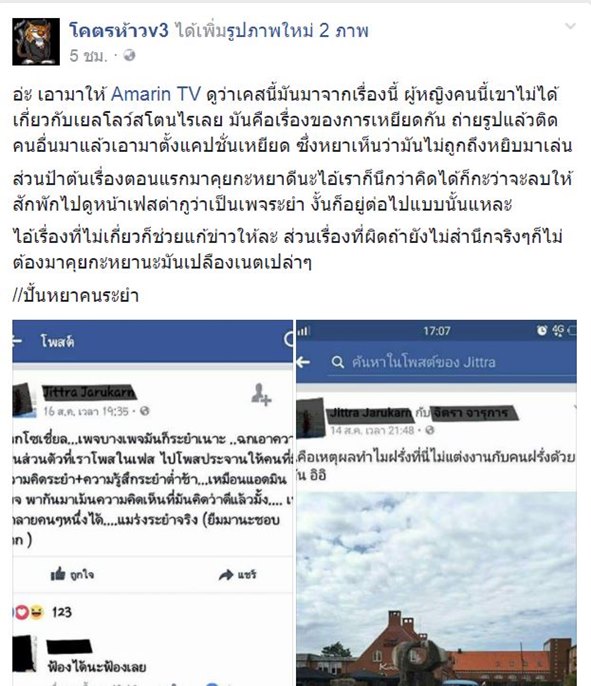591x686 pixels.
Task: Open the post options chevron dropdown
Action: (x=570, y=26)
